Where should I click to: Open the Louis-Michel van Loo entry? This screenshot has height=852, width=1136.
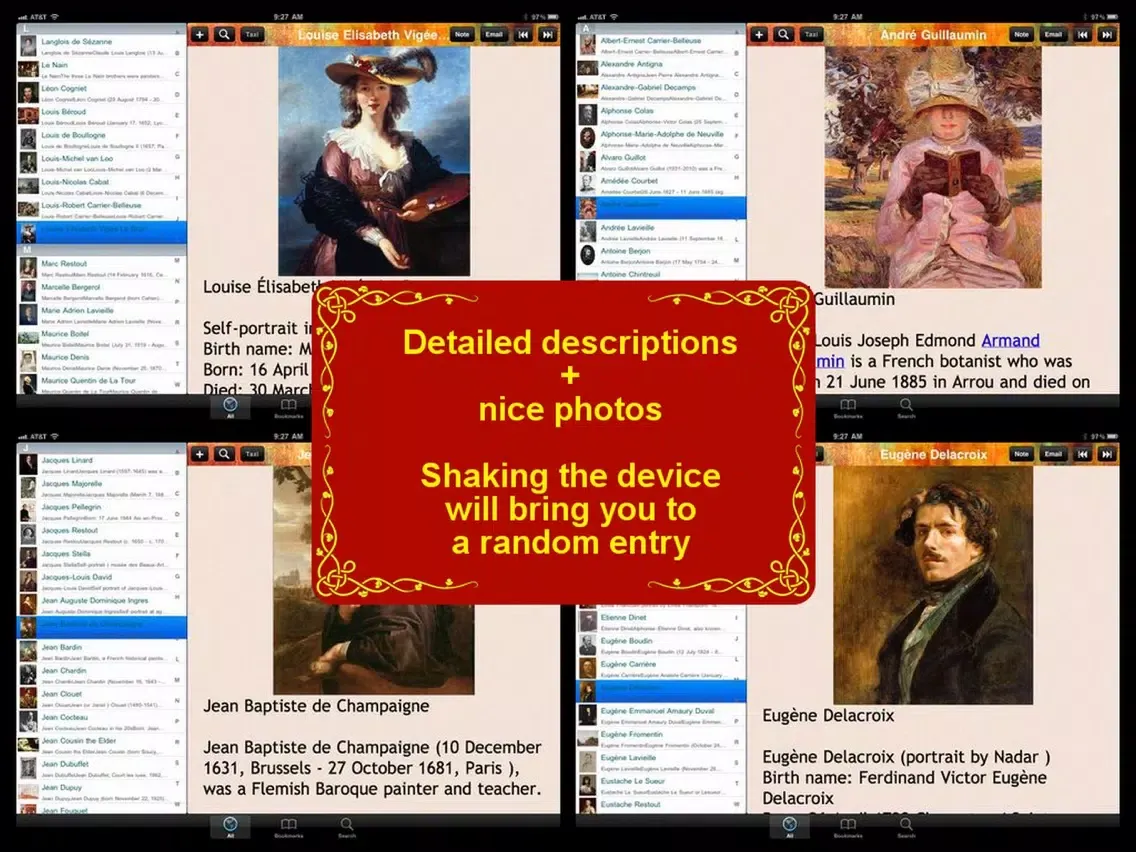tap(101, 163)
